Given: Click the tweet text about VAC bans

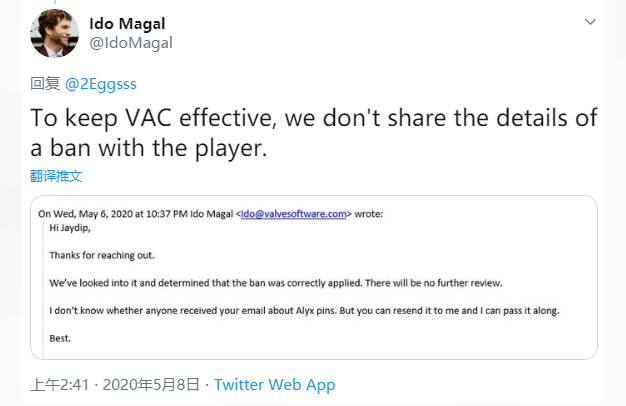Looking at the screenshot, I should [x=313, y=133].
